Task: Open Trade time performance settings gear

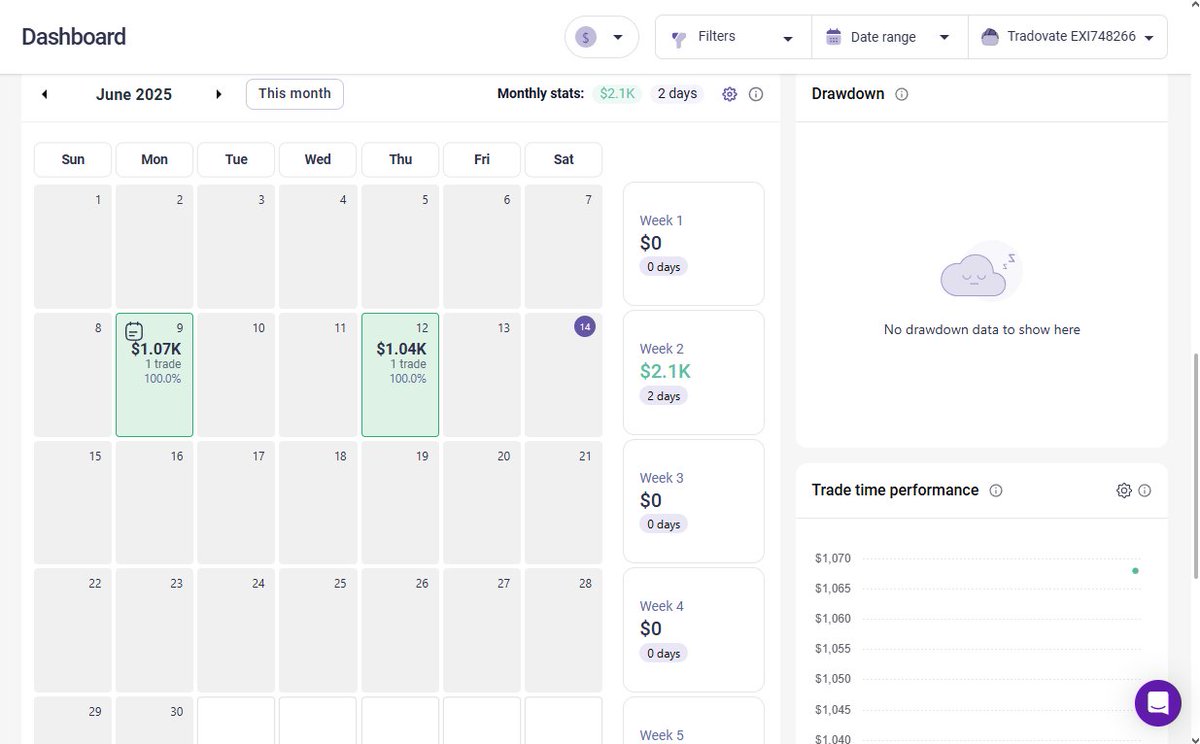Action: click(1124, 490)
